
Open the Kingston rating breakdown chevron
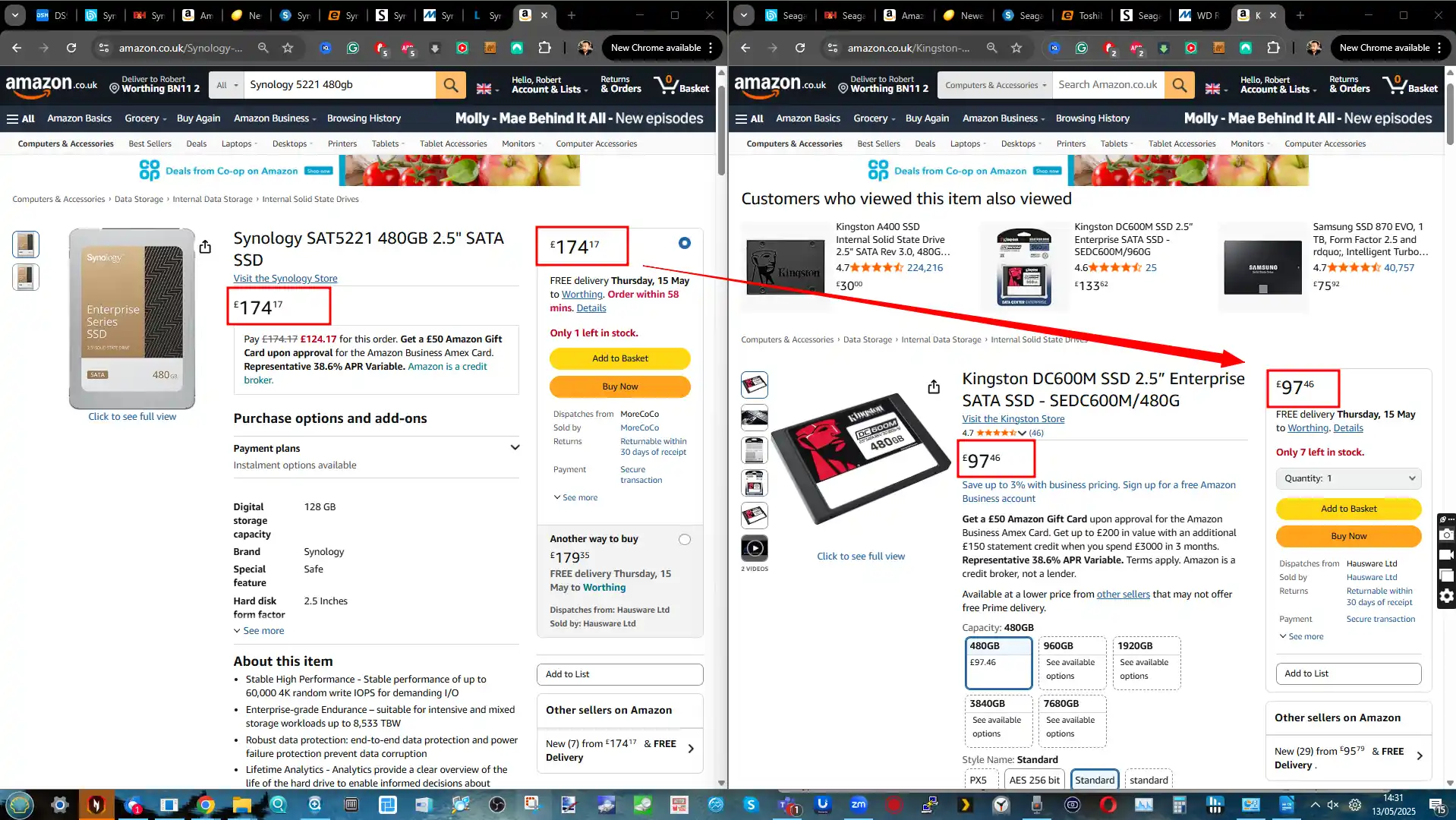[x=1022, y=434]
